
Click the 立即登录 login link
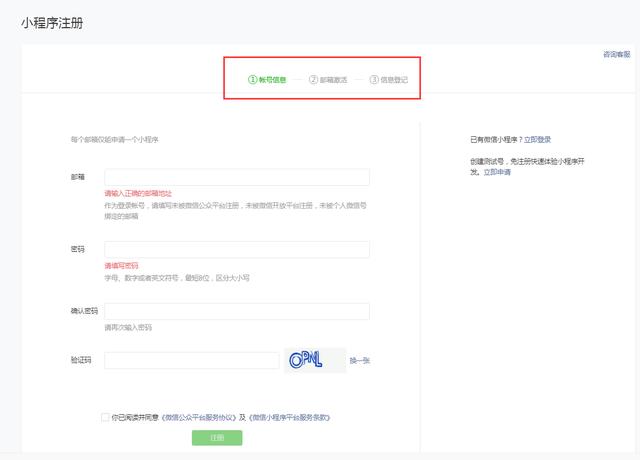537,140
